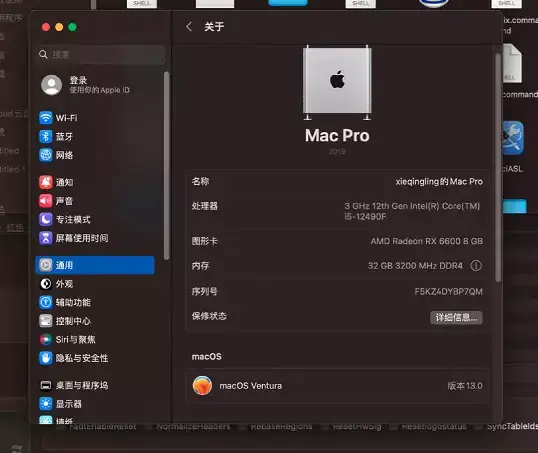Click the back chevron next to 关于

pyautogui.click(x=189, y=26)
